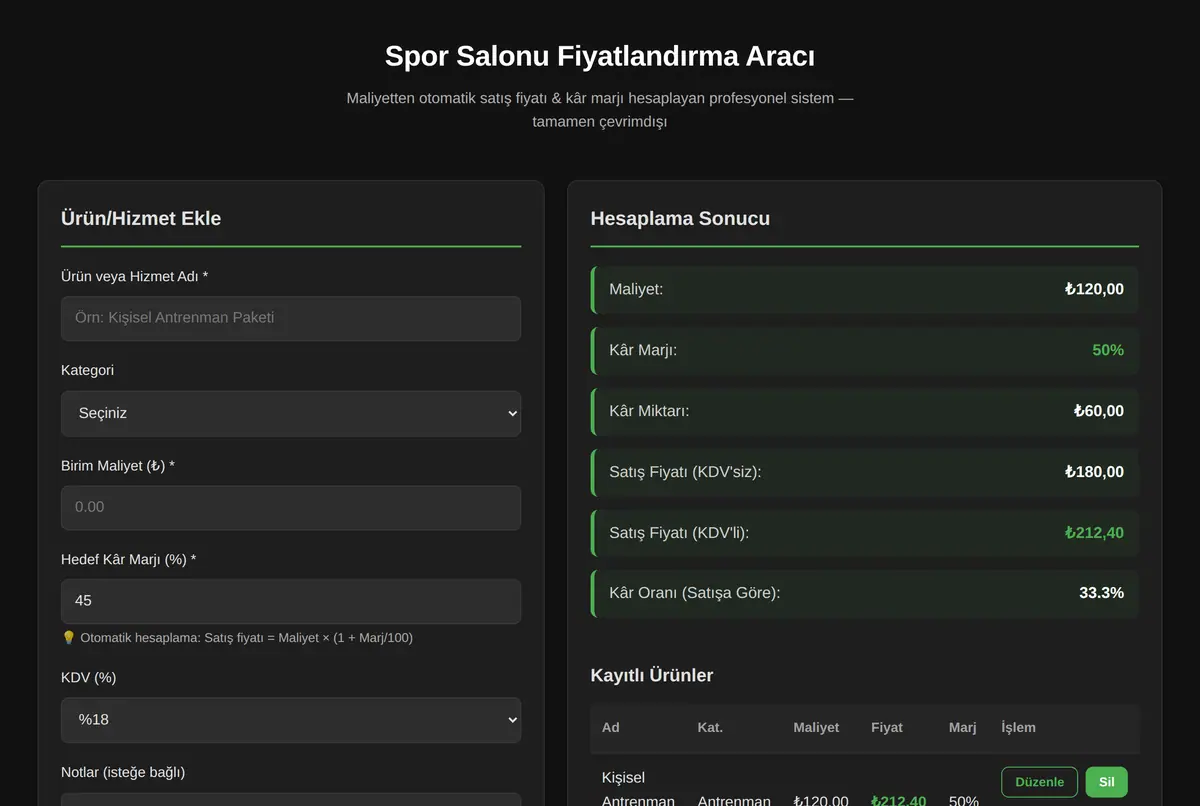Click the Düzenle button for Kişisel Antrenman
Image resolution: width=1200 pixels, height=806 pixels.
(1039, 782)
